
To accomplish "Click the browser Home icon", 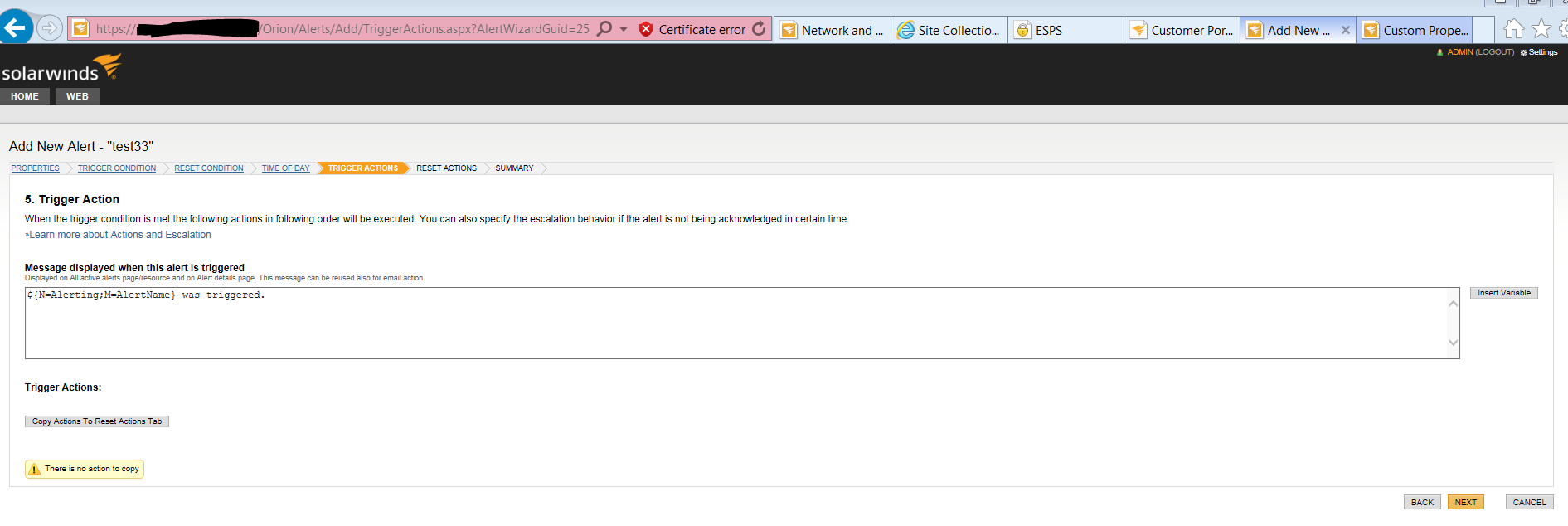I will click(x=1514, y=29).
